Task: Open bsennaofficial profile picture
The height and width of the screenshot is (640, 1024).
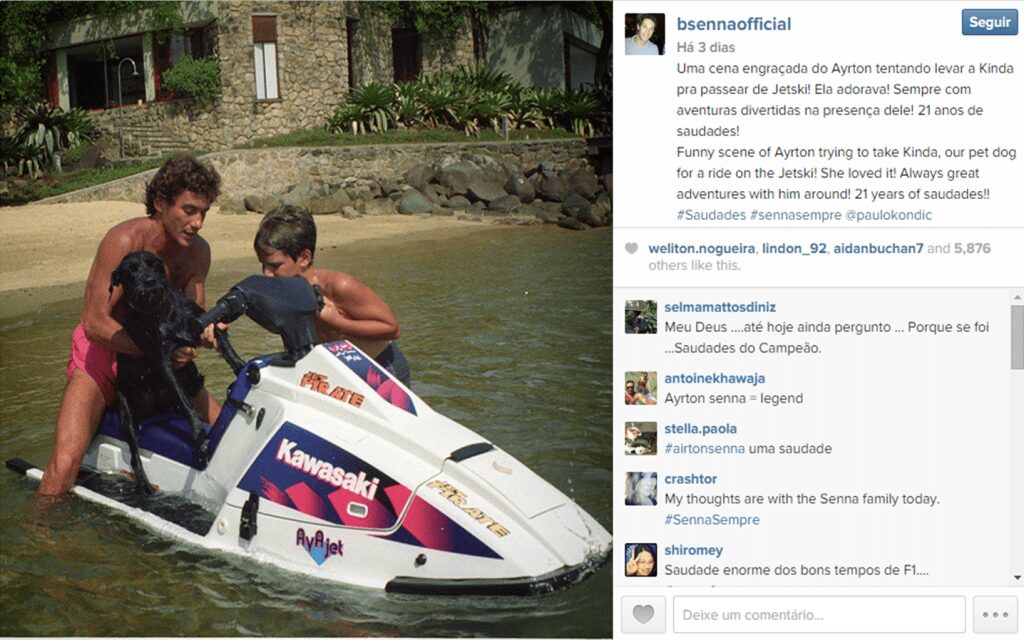Action: [x=645, y=34]
